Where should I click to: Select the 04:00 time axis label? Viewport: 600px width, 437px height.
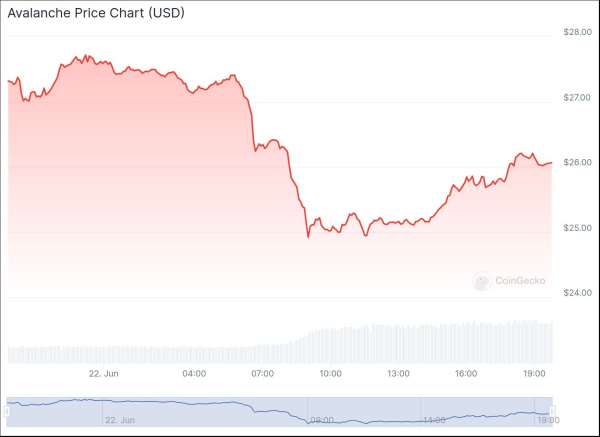coord(194,374)
